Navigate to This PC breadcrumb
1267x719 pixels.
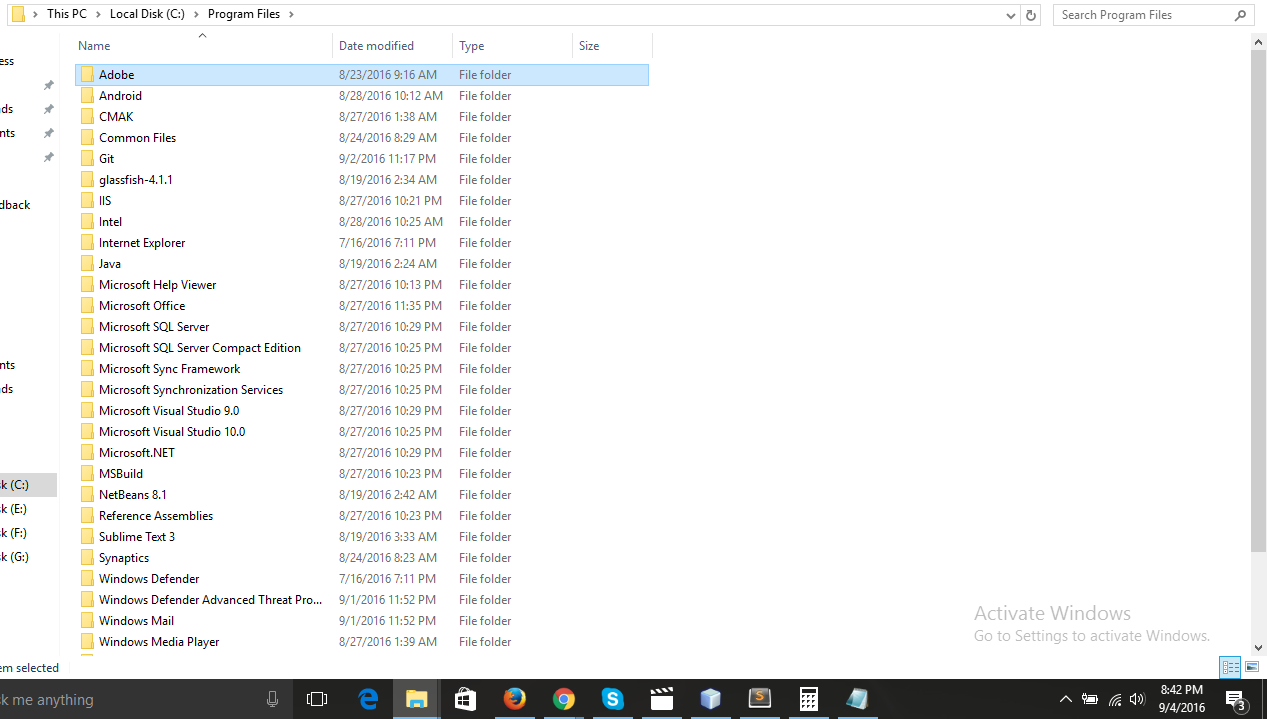coord(67,15)
